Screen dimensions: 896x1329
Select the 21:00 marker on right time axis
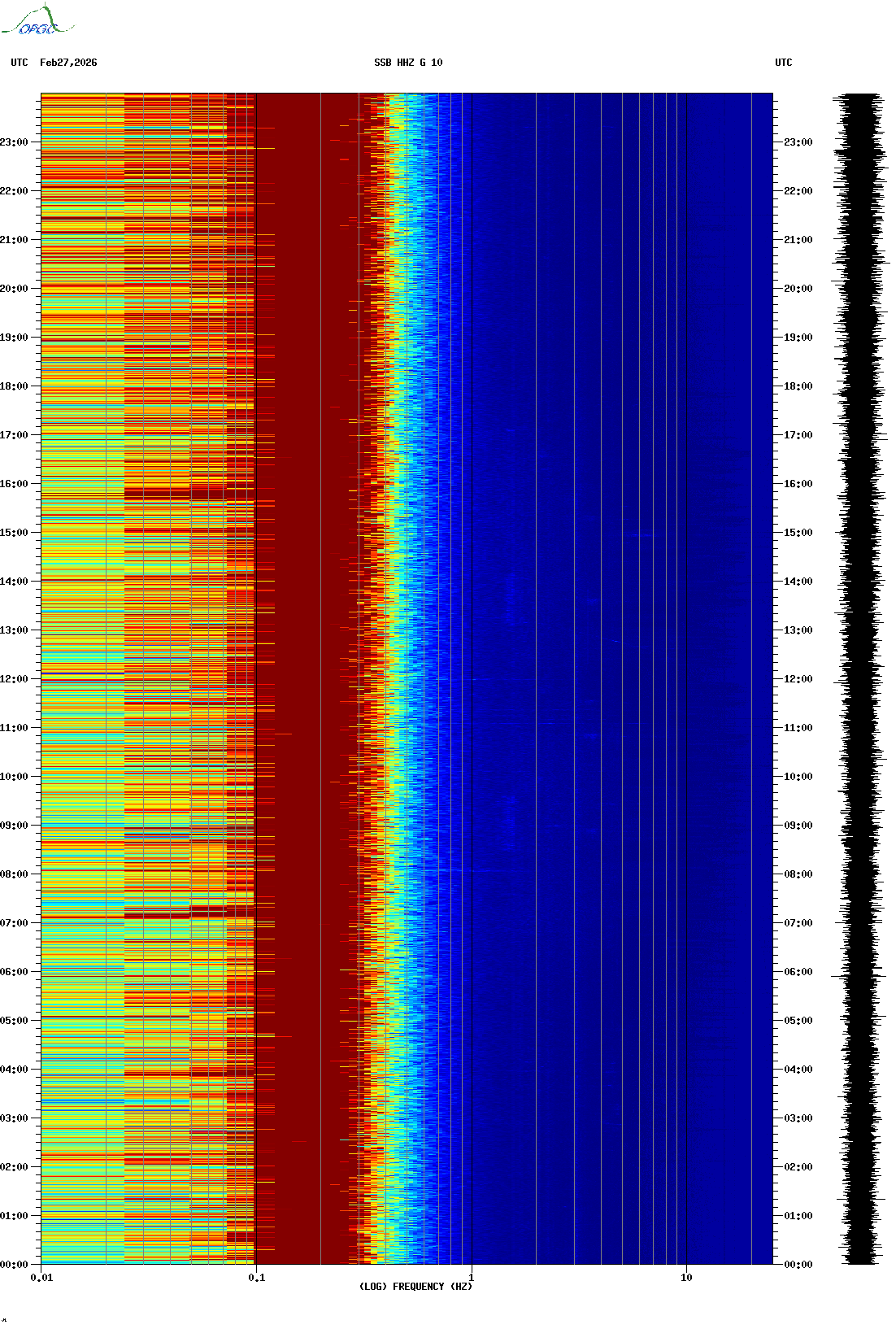[798, 240]
